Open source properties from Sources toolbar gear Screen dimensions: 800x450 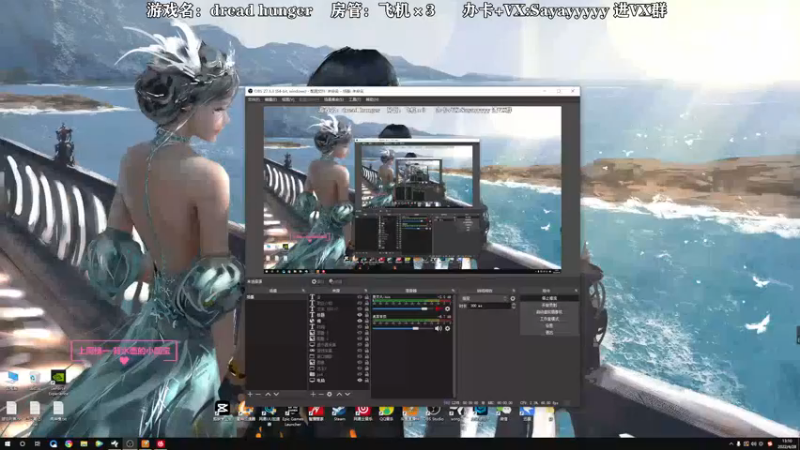(x=329, y=394)
